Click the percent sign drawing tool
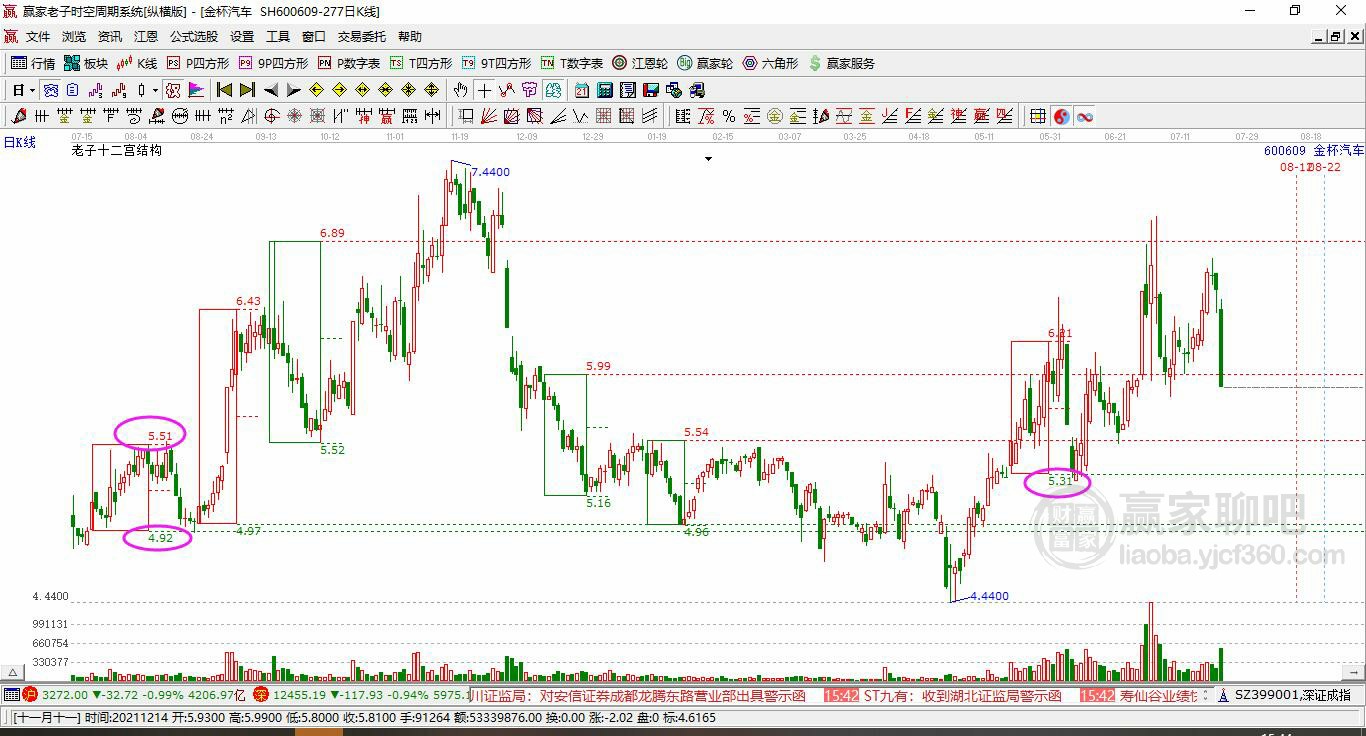Viewport: 1366px width, 736px height. point(728,116)
